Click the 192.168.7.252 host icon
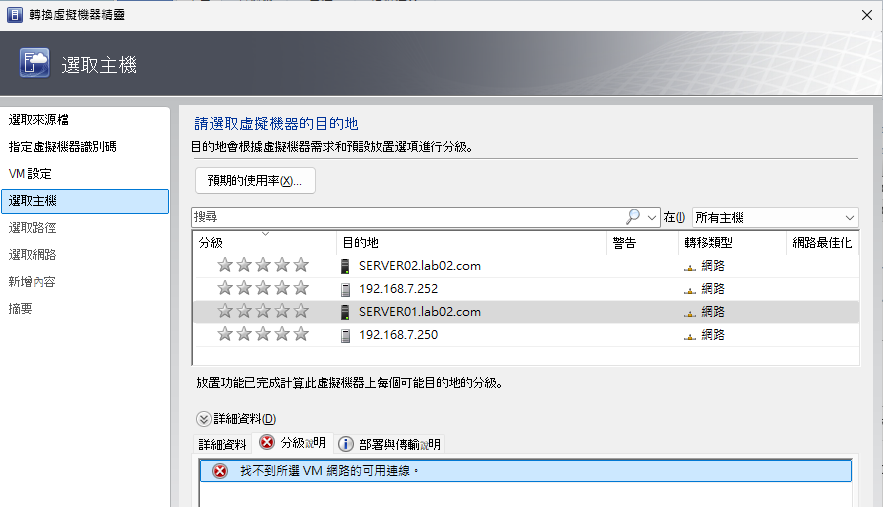 tap(346, 289)
